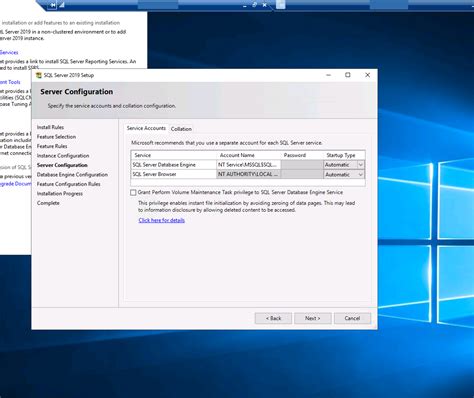The image size is (474, 398).
Task: Select the Feature Selection step in the sidebar
Action: tap(56, 137)
